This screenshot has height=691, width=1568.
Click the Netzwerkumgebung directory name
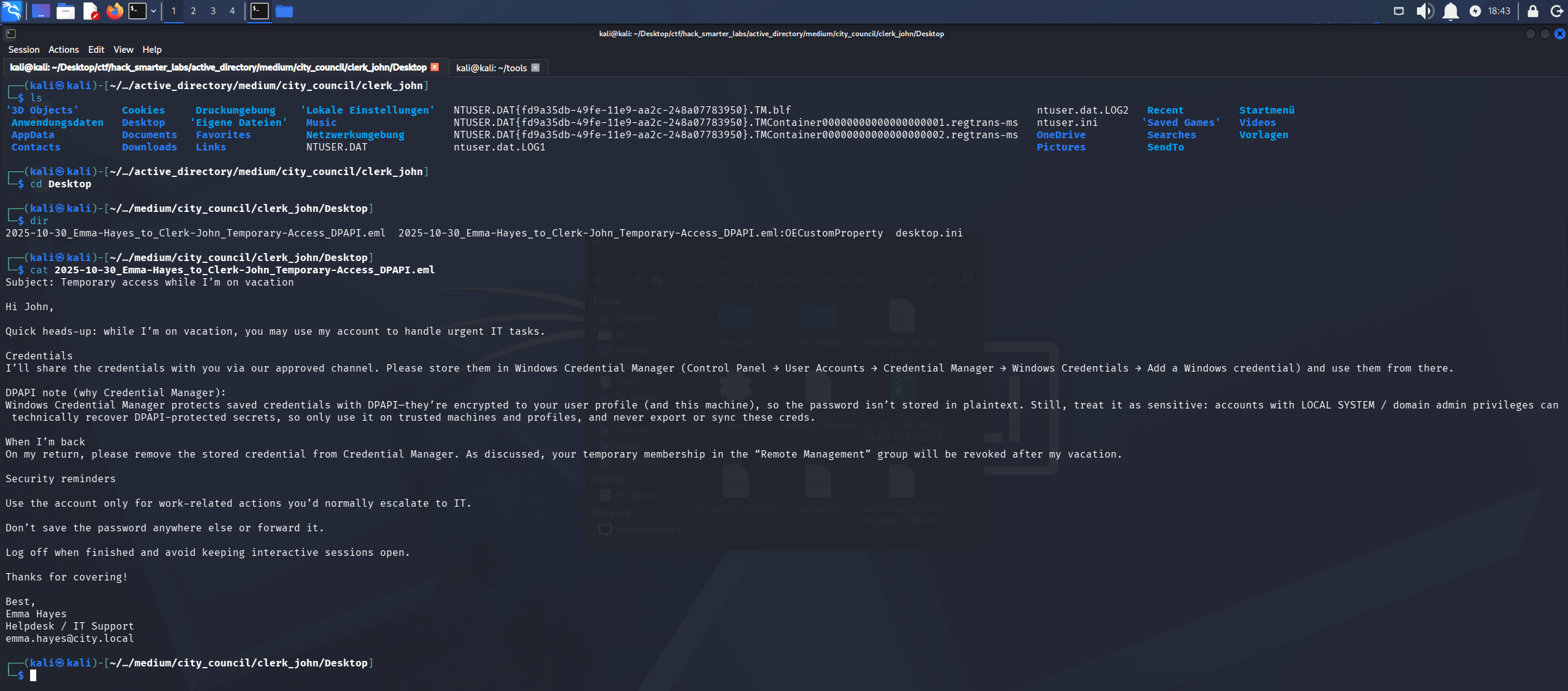coord(355,135)
